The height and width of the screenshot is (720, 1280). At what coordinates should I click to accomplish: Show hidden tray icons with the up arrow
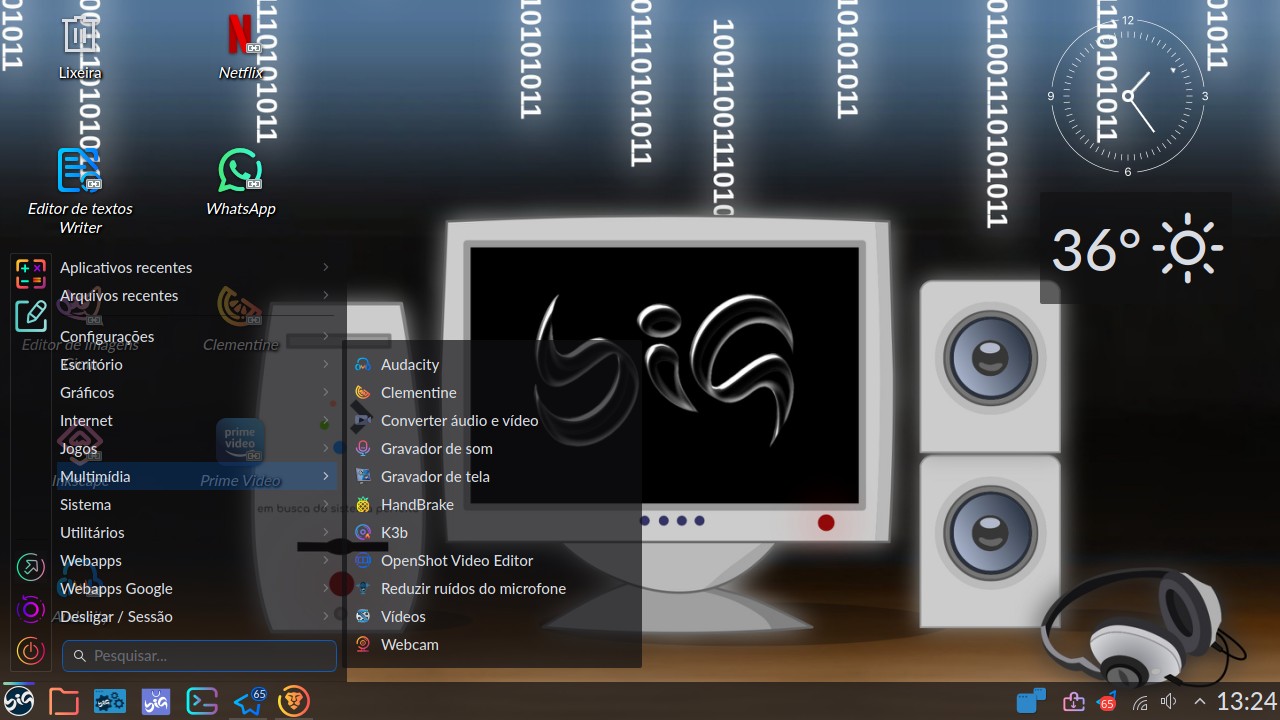click(1200, 702)
